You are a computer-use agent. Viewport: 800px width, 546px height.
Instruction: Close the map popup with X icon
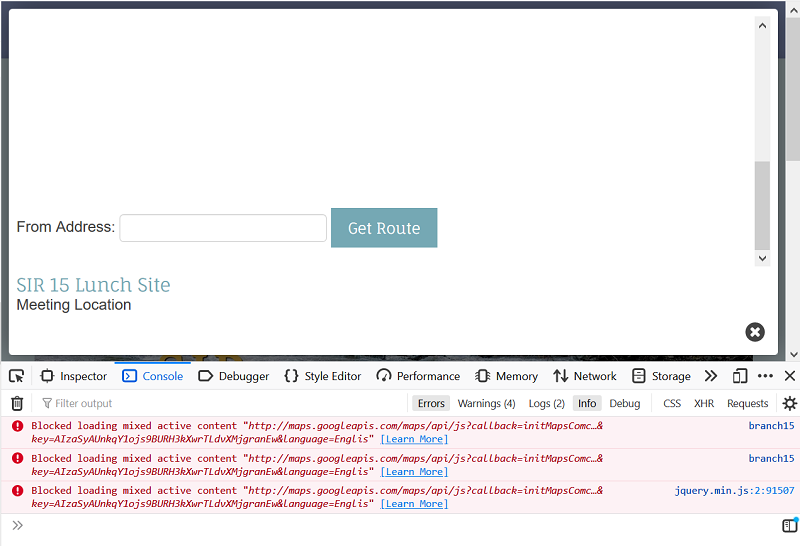pos(755,332)
